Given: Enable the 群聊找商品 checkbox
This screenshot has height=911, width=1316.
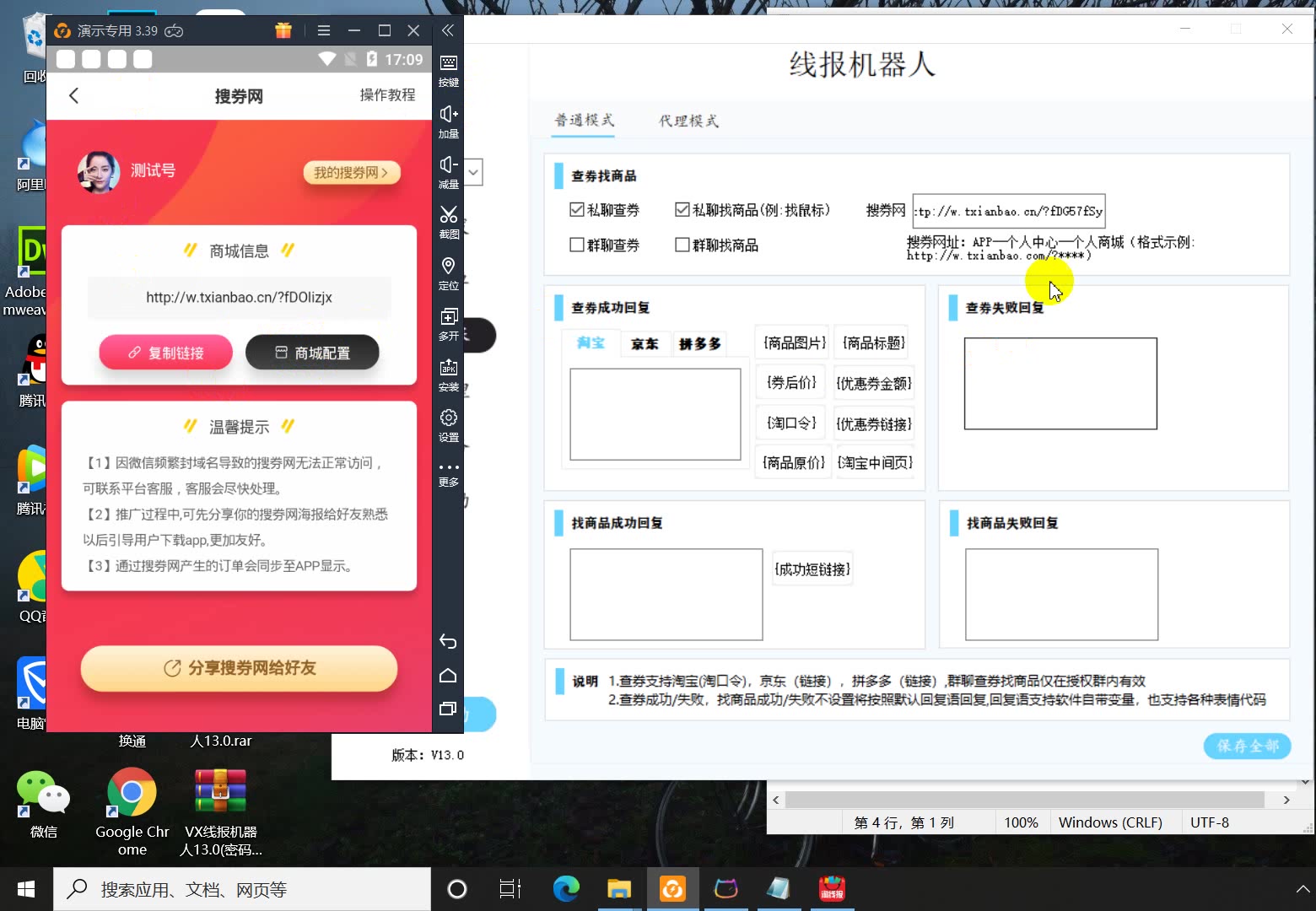Looking at the screenshot, I should pos(682,245).
